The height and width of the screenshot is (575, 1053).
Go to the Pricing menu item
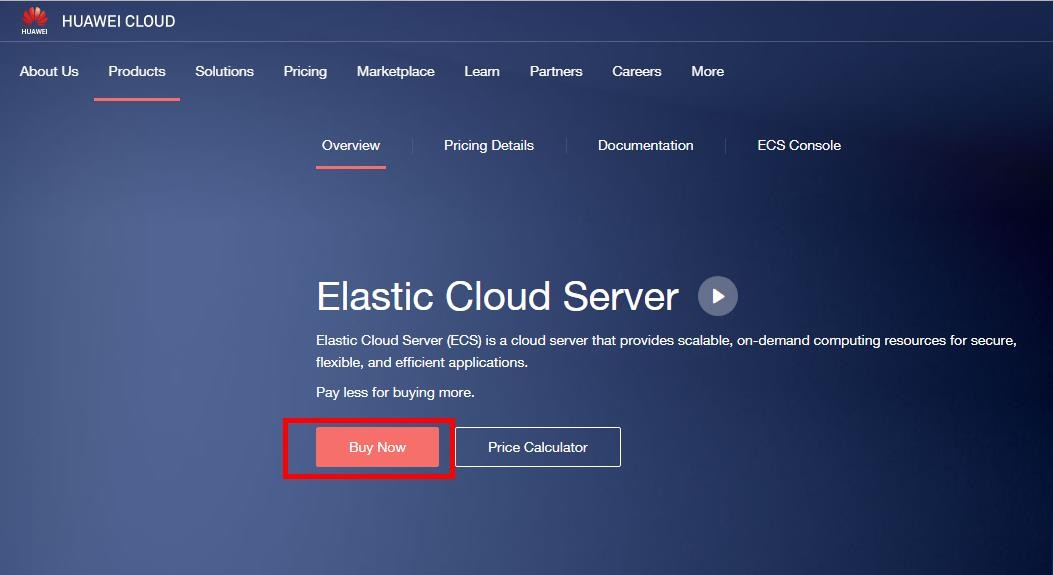[x=305, y=71]
